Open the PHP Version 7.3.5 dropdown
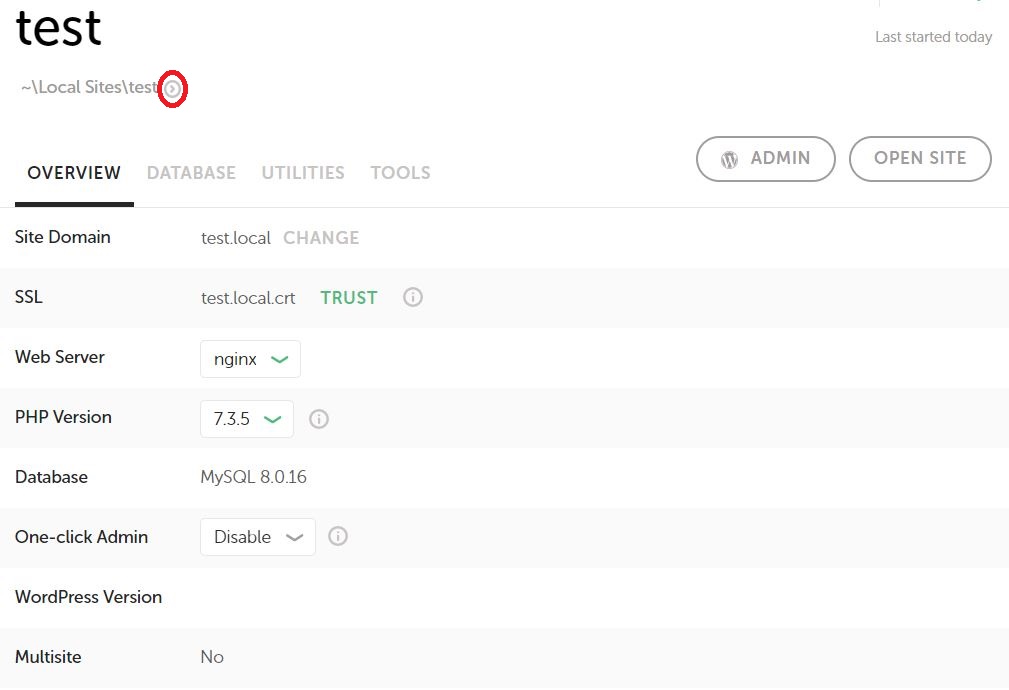This screenshot has width=1009, height=690. pyautogui.click(x=247, y=419)
